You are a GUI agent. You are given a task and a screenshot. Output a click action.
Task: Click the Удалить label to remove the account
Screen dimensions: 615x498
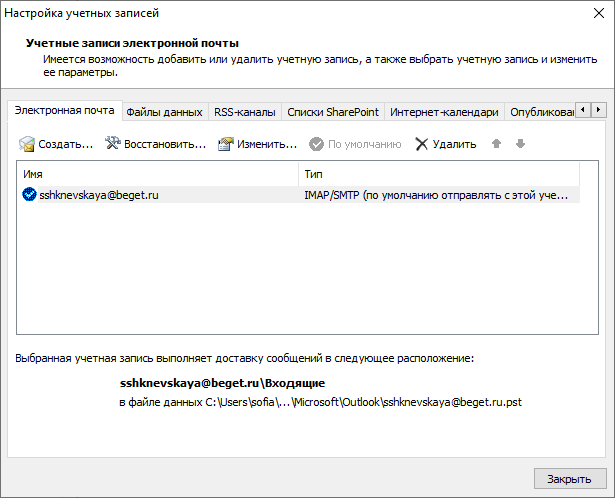(454, 144)
